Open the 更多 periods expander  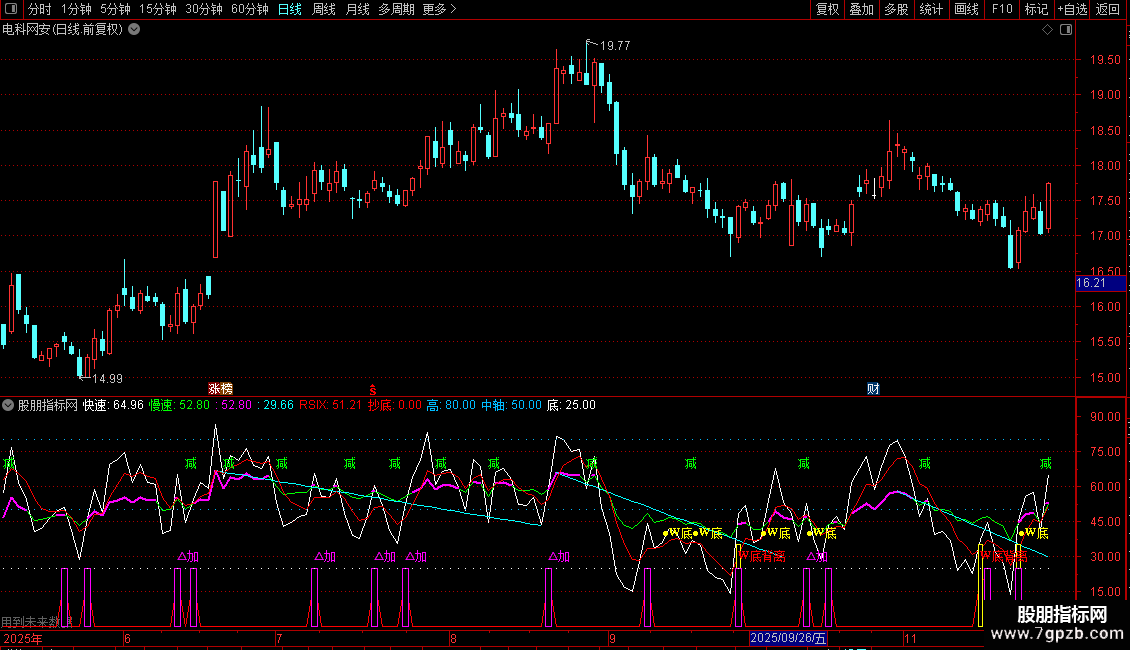[439, 10]
